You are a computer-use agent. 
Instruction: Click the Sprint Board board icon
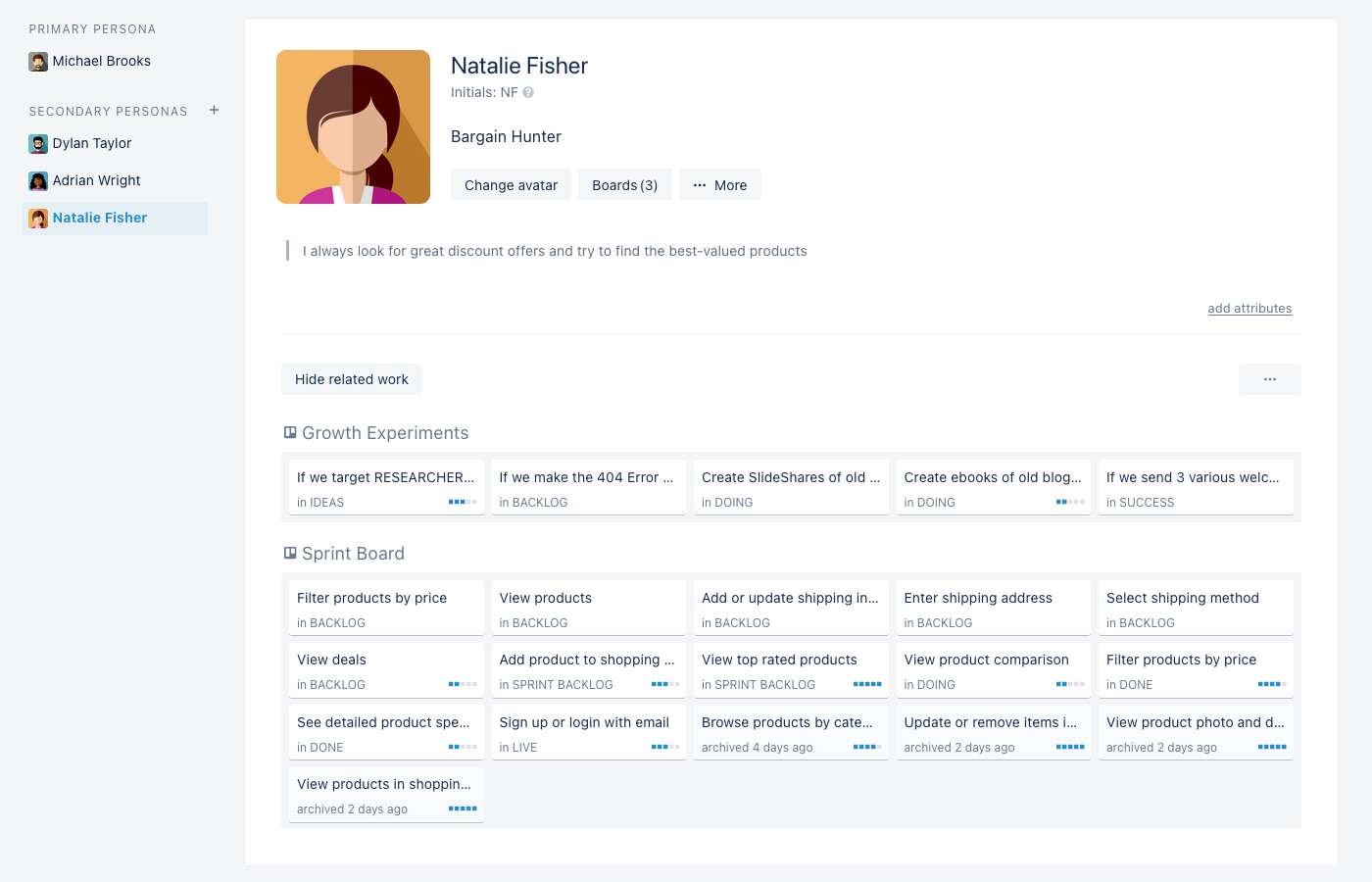[x=290, y=553]
